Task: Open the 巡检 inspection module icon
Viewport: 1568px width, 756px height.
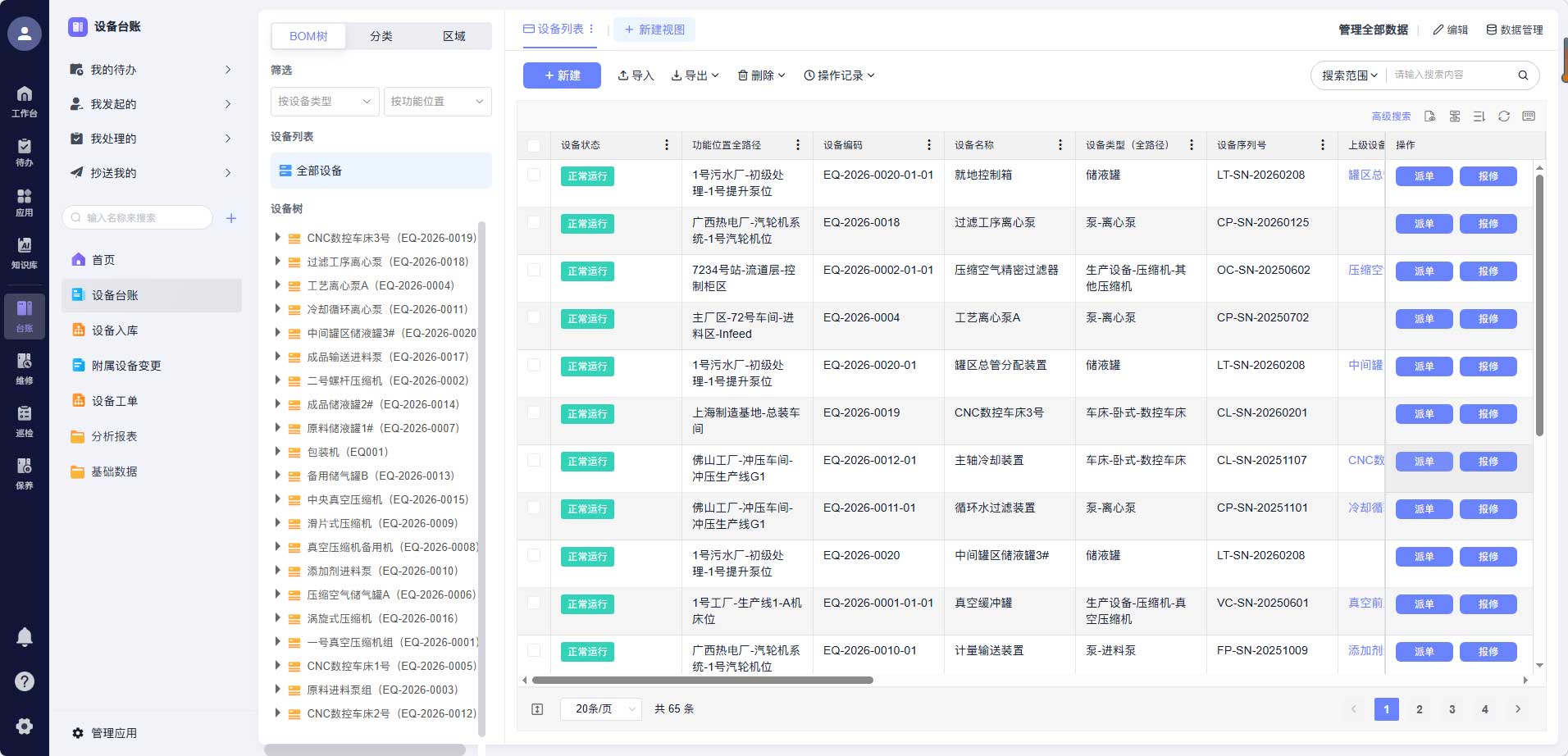Action: (25, 420)
